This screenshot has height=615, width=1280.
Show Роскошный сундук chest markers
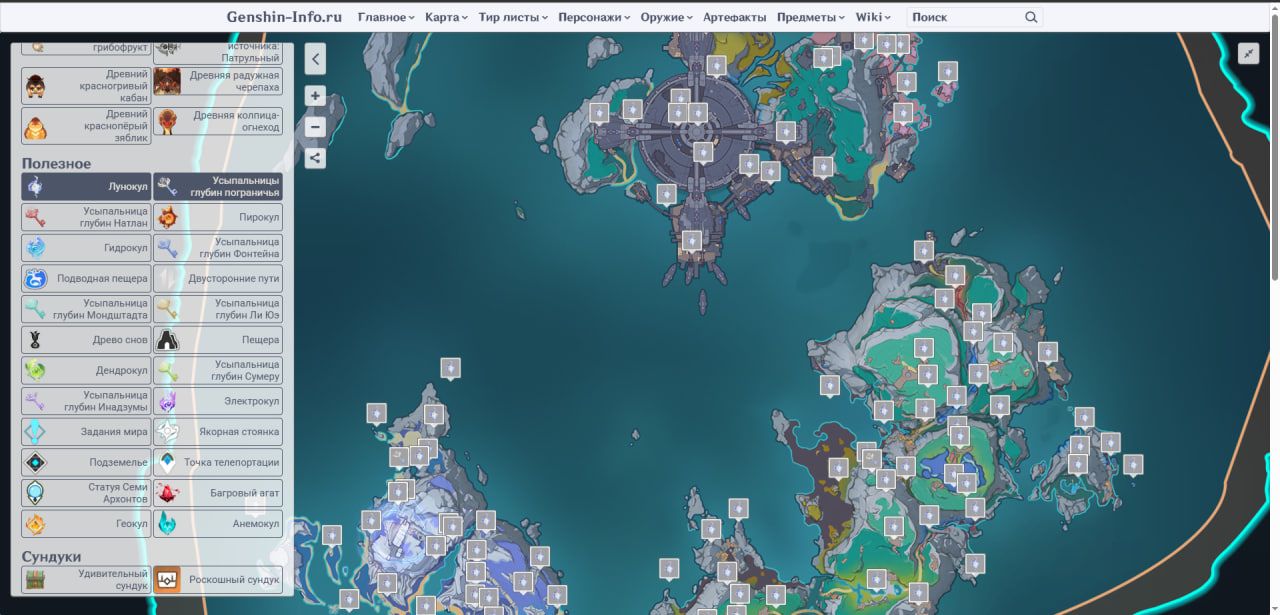218,579
